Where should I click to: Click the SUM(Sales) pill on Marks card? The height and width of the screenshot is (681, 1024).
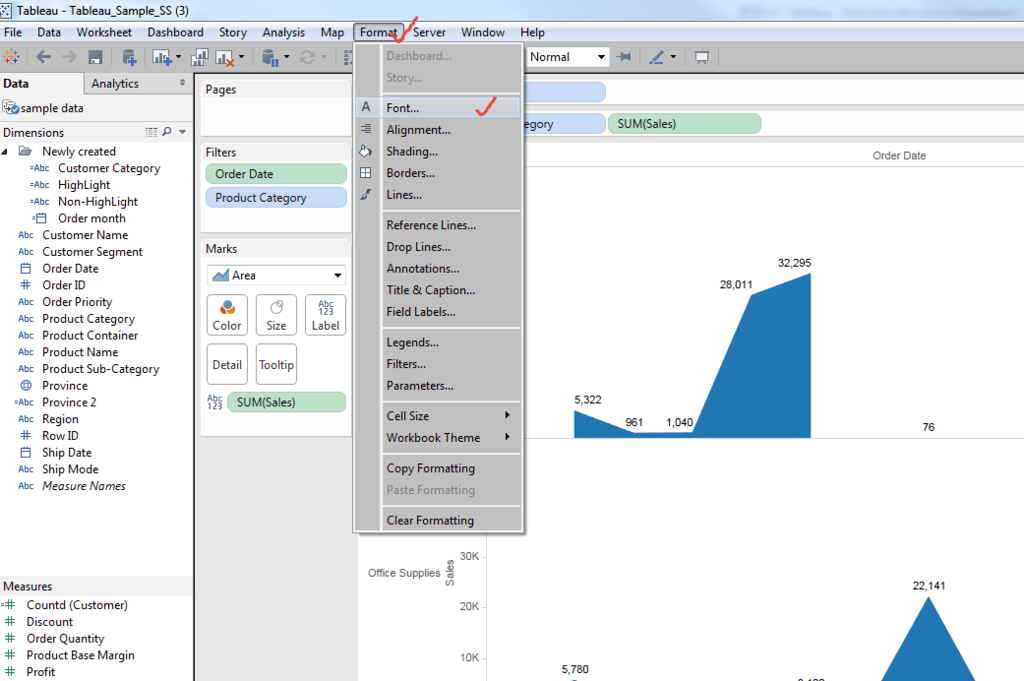pyautogui.click(x=287, y=402)
